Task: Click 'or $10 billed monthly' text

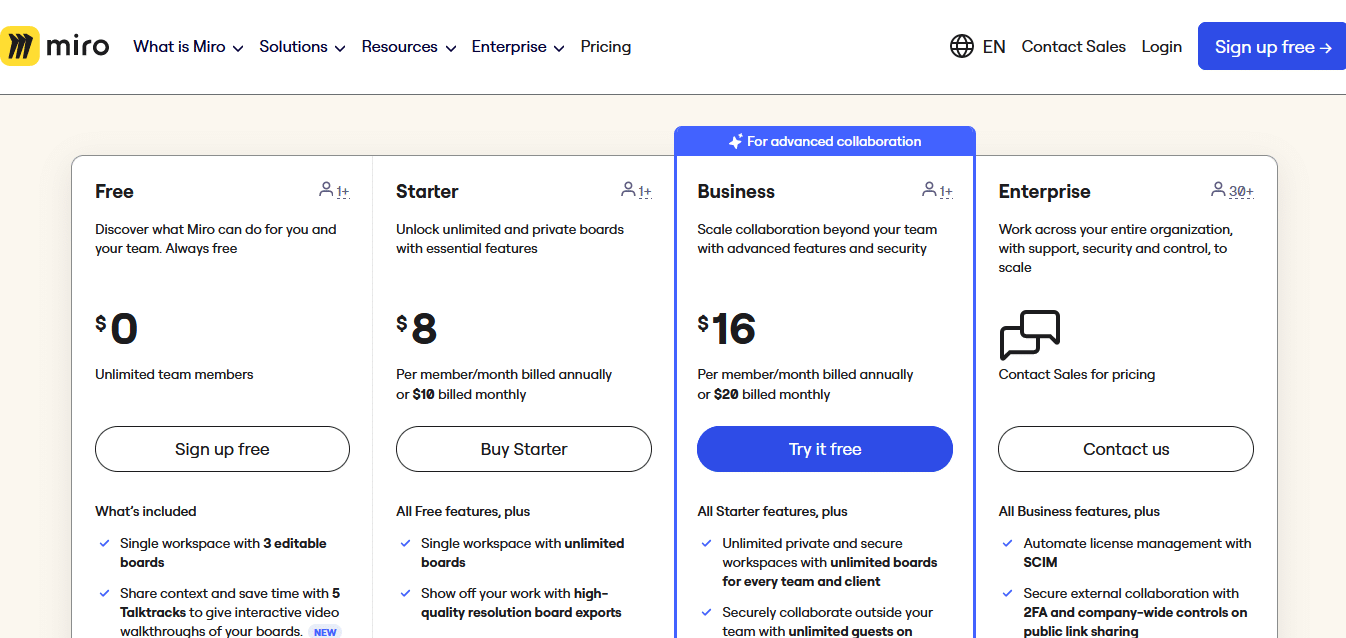Action: pyautogui.click(x=461, y=394)
